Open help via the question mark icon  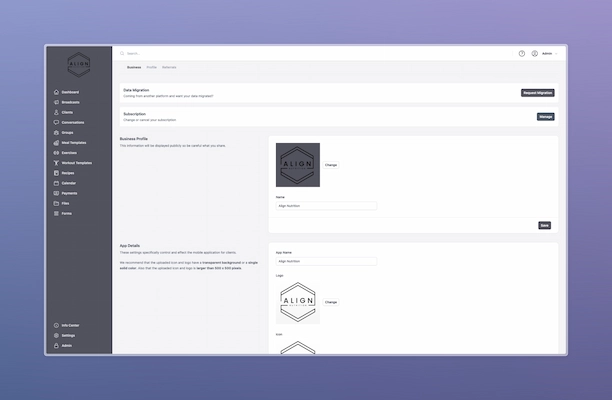[522, 53]
